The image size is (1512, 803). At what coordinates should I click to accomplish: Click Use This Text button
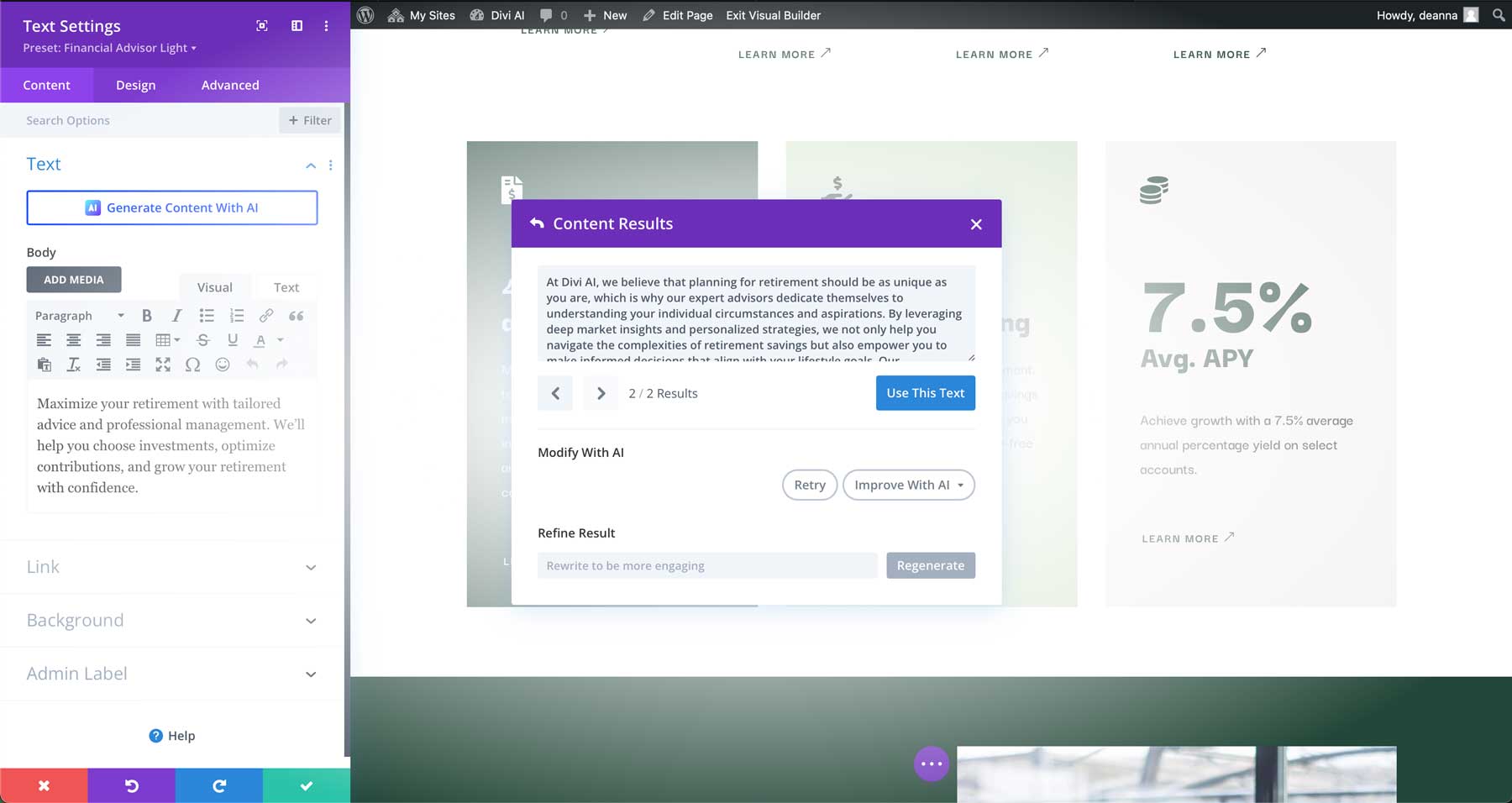[926, 393]
